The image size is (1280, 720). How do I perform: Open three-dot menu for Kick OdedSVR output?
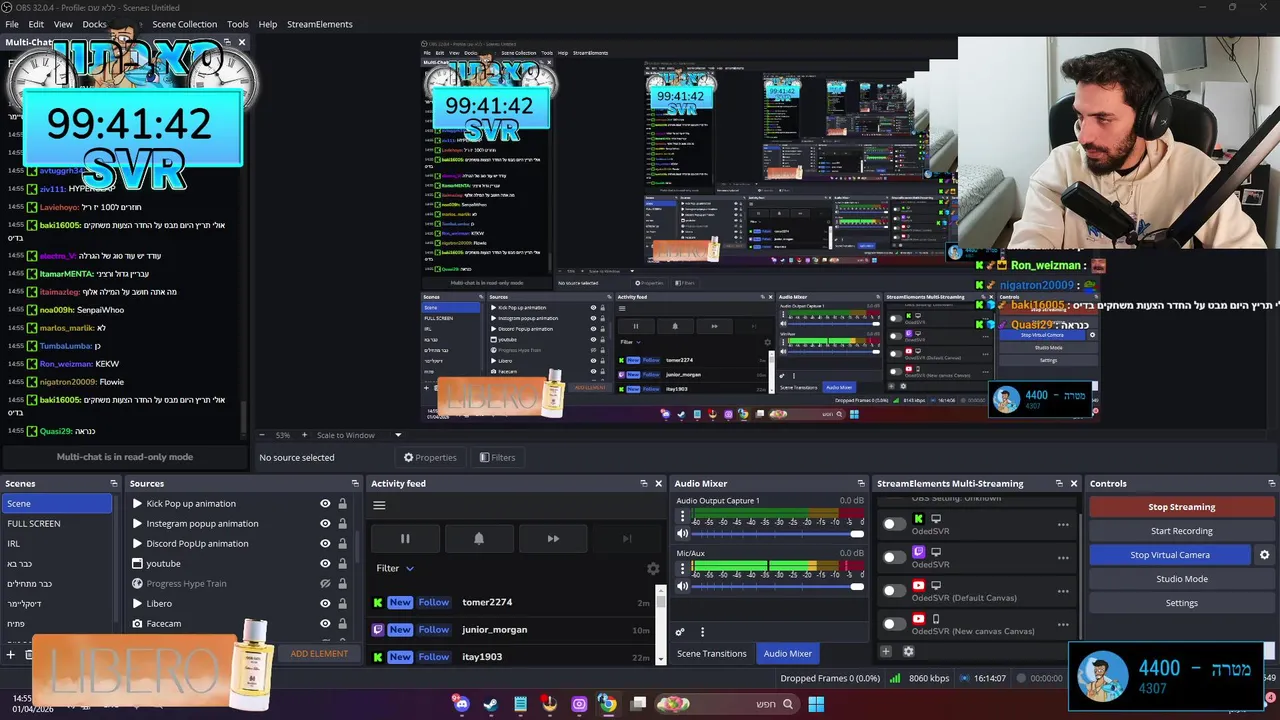1063,524
